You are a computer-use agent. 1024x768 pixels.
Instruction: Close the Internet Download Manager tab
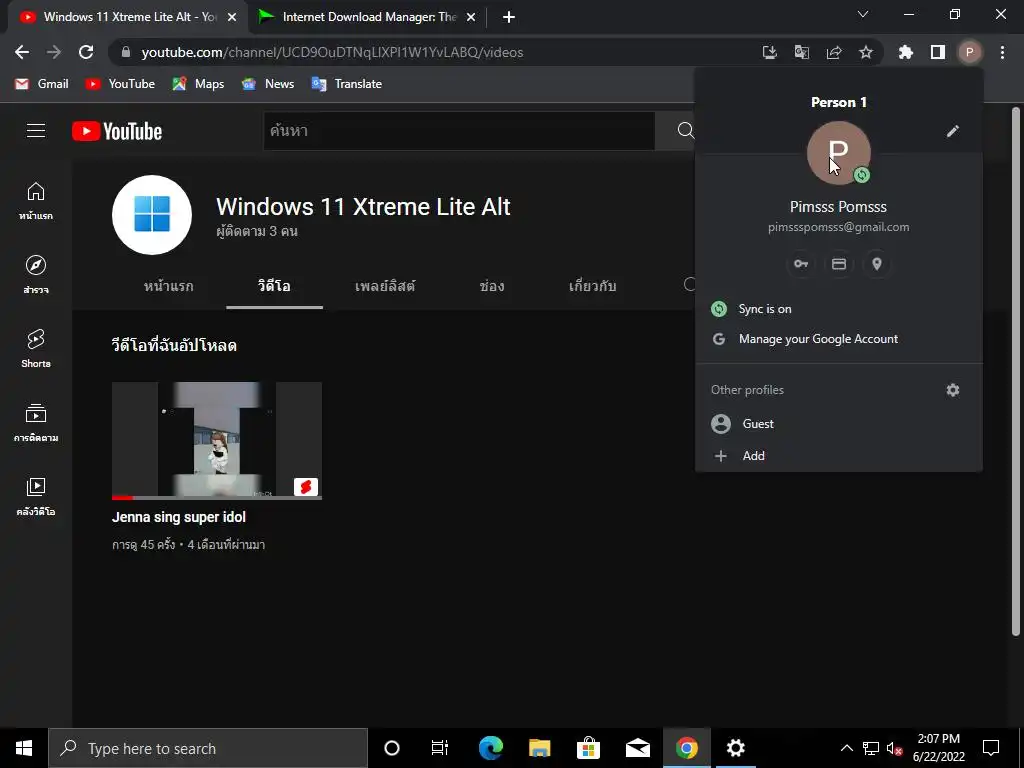(x=471, y=17)
